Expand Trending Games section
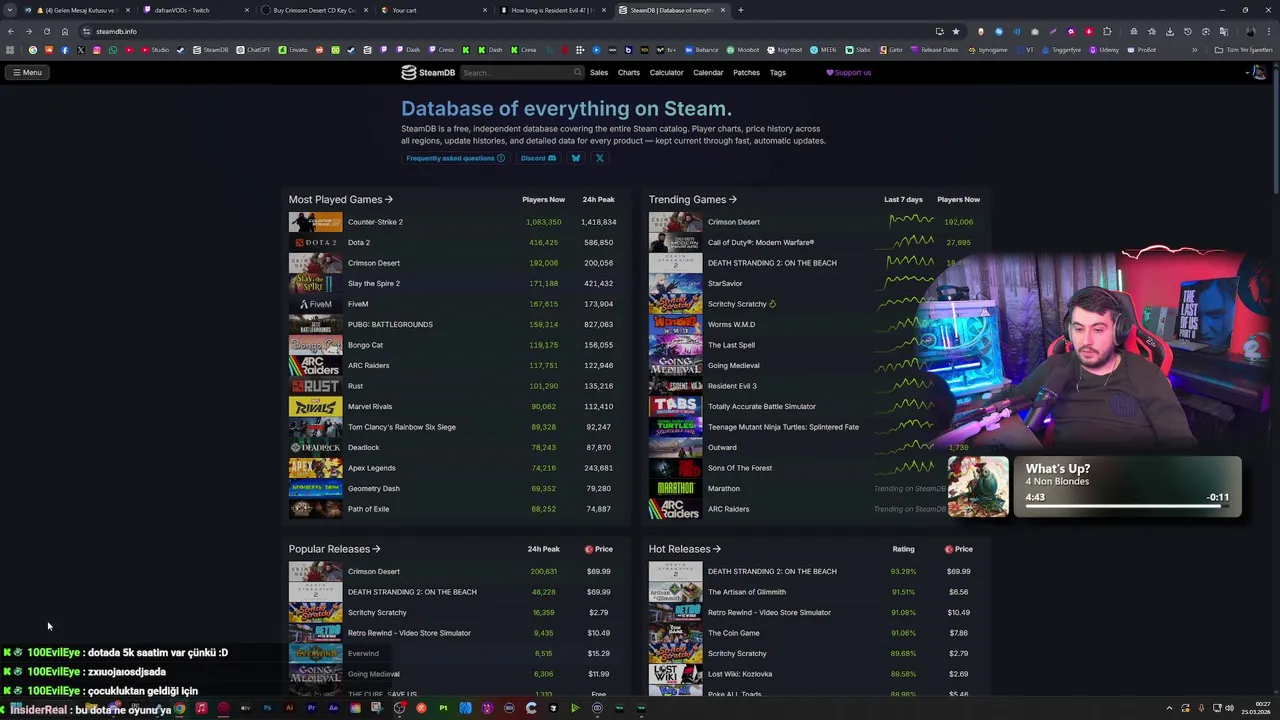This screenshot has height=720, width=1280. (x=693, y=199)
